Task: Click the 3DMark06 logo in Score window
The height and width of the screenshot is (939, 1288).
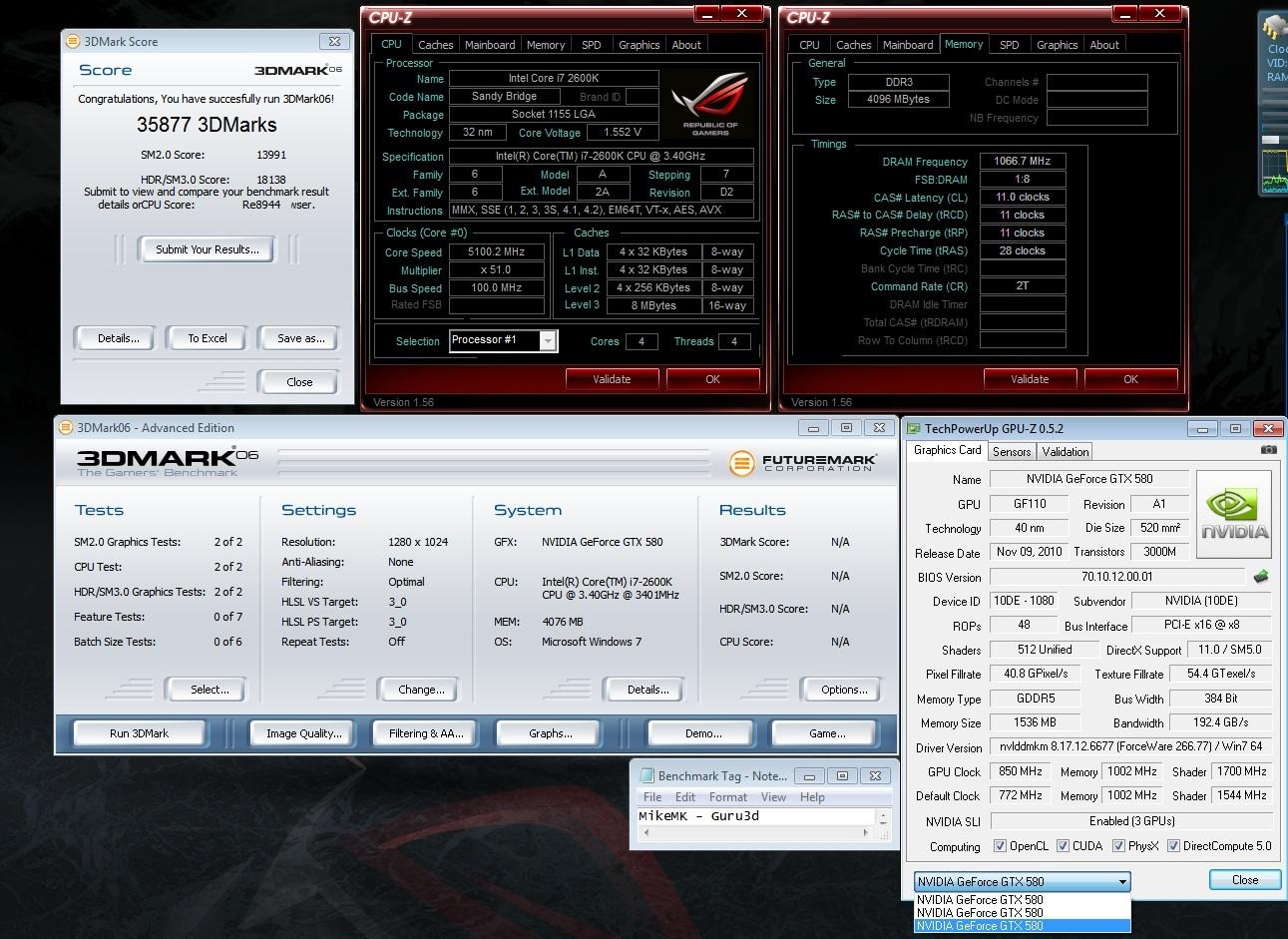Action: tap(298, 70)
